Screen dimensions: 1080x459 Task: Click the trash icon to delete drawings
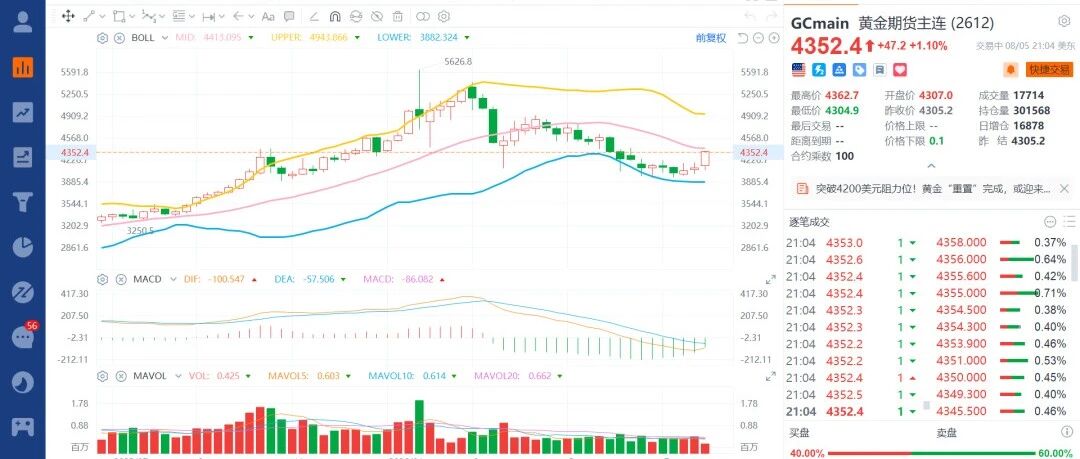[397, 17]
